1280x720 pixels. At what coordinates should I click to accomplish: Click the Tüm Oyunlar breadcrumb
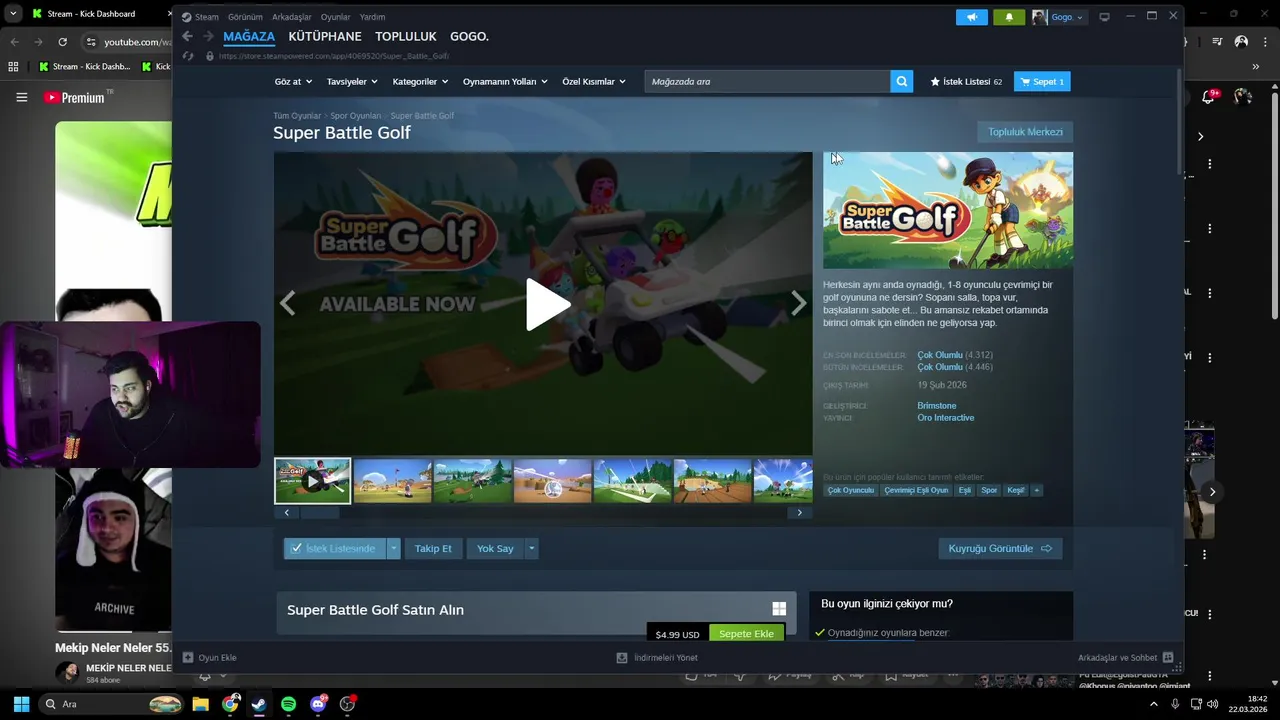pos(297,116)
